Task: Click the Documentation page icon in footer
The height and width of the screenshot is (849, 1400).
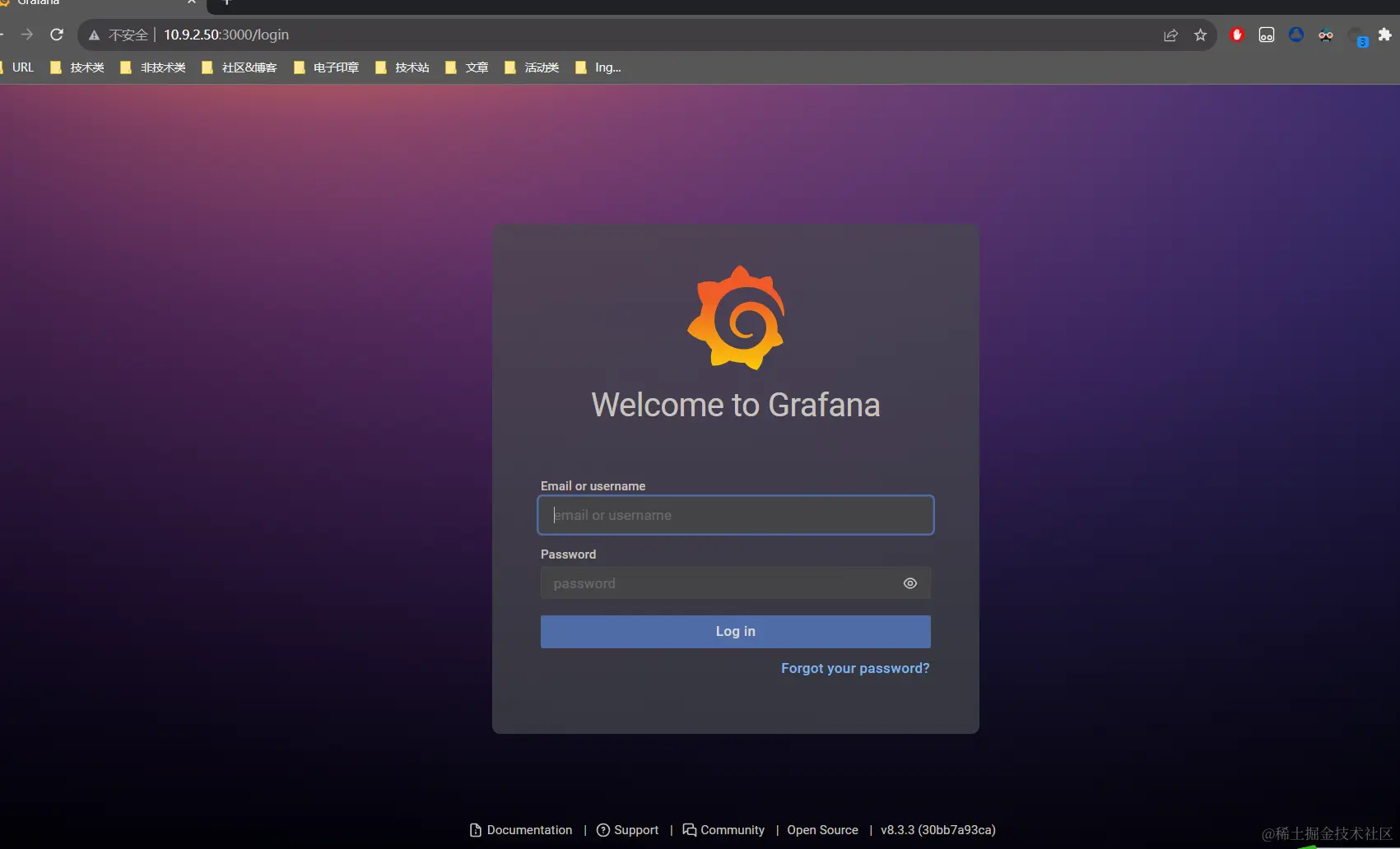Action: (476, 830)
